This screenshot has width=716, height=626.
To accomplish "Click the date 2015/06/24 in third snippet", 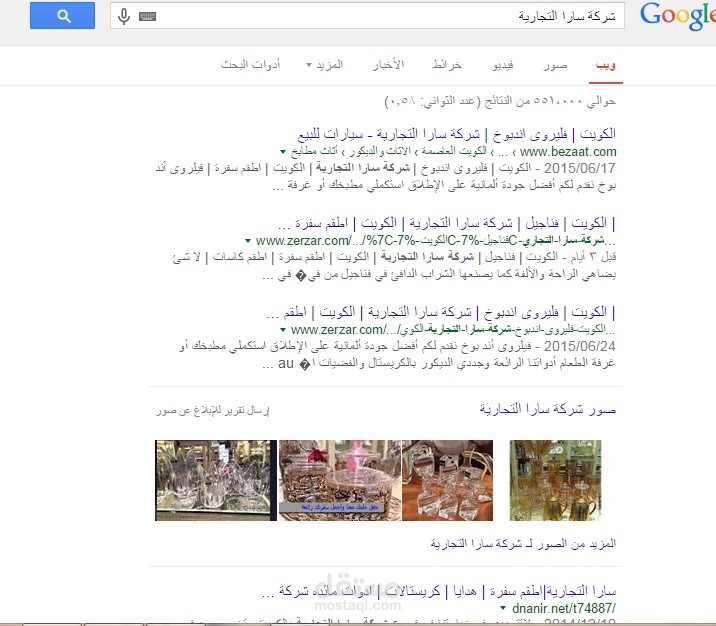I will (580, 346).
